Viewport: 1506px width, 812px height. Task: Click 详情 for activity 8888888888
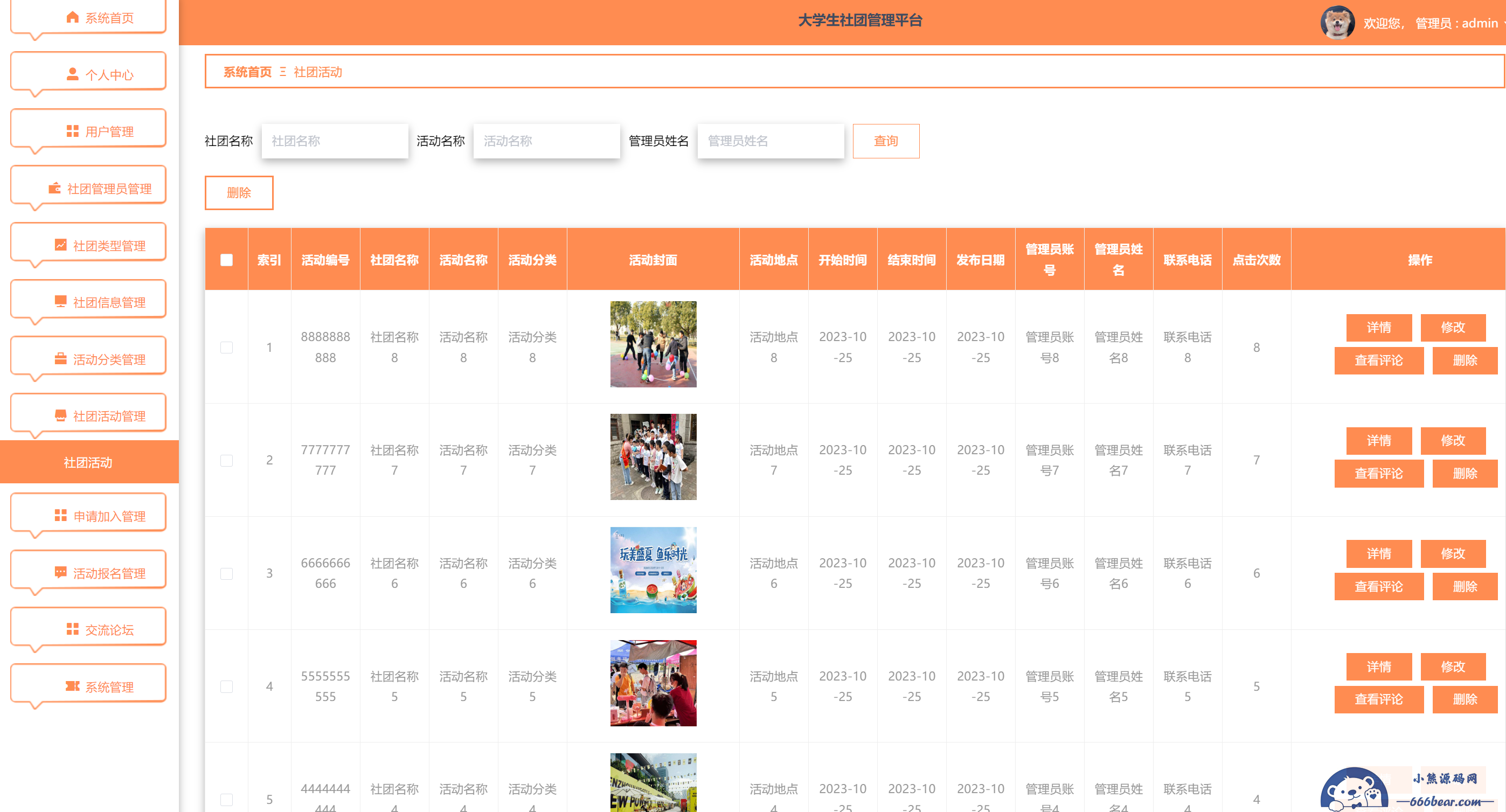point(1378,328)
